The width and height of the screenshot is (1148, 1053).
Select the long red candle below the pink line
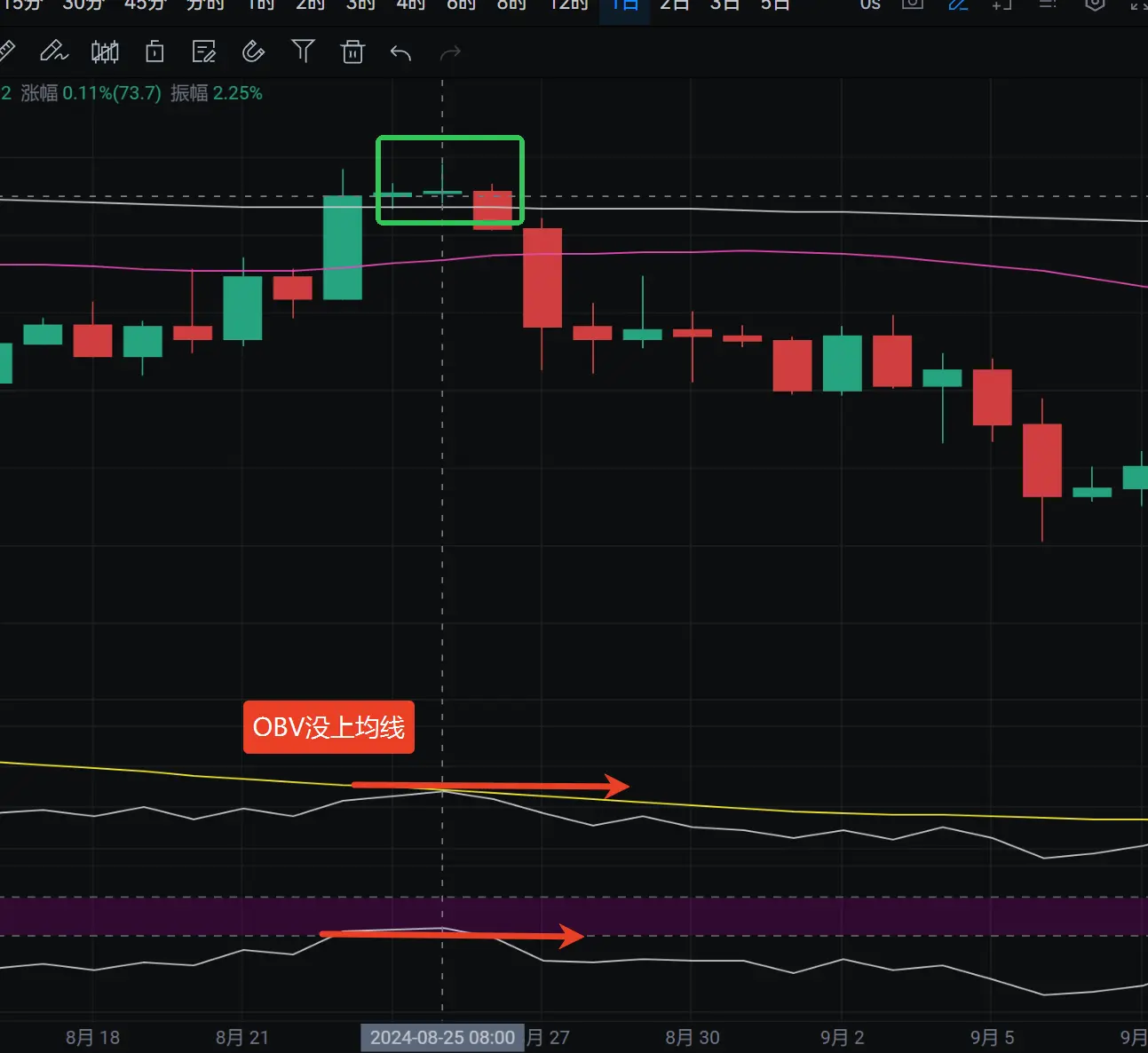542,278
